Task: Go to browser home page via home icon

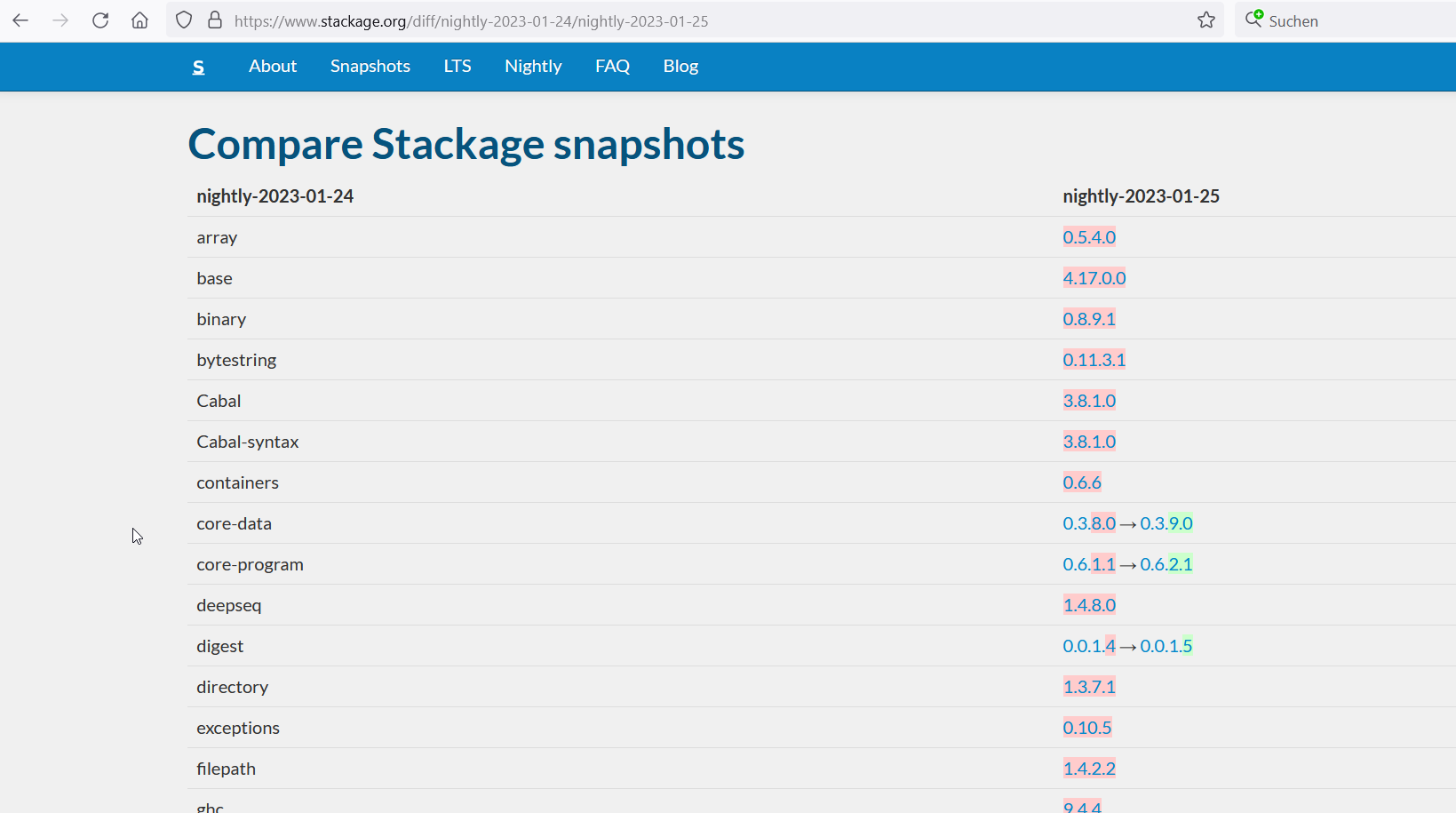Action: click(139, 20)
